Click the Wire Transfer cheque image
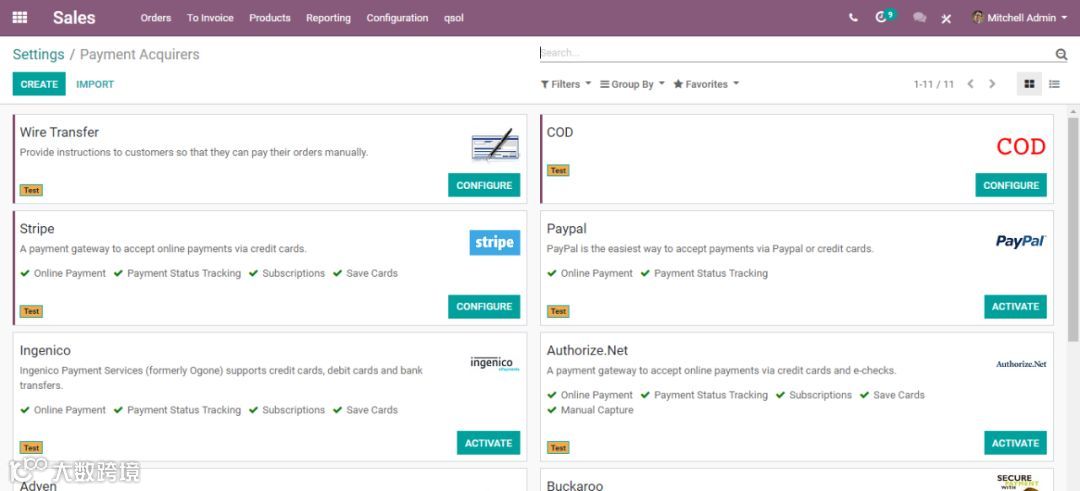 tap(495, 145)
